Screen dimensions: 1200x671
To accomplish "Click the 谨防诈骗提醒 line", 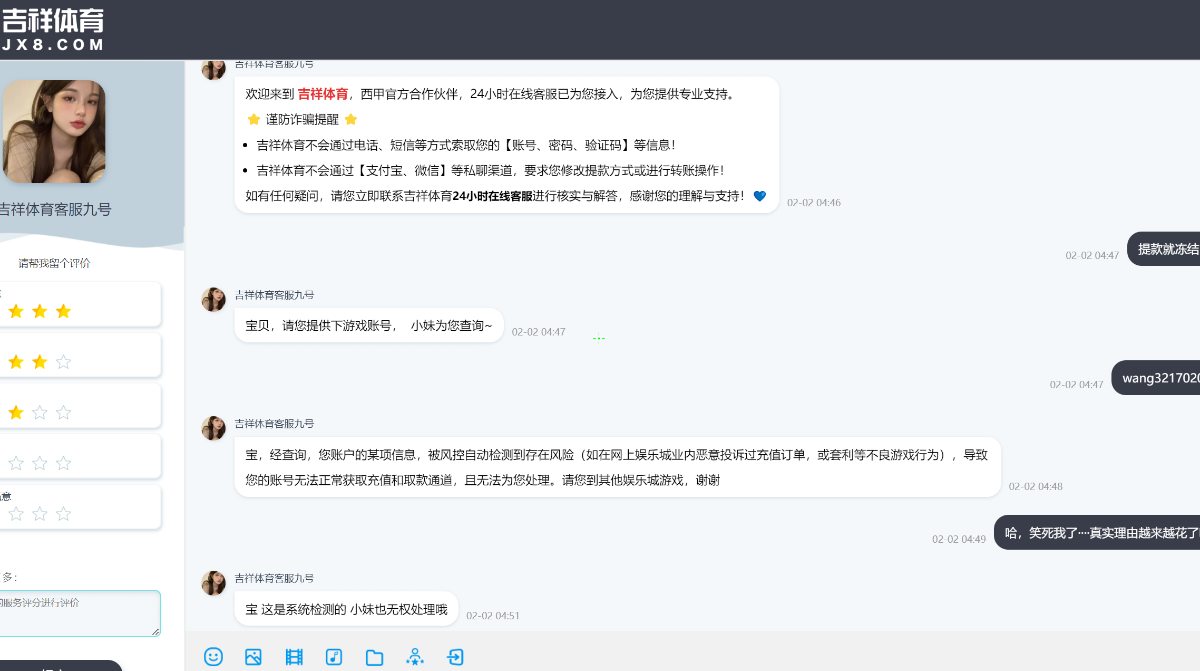I will click(x=302, y=119).
